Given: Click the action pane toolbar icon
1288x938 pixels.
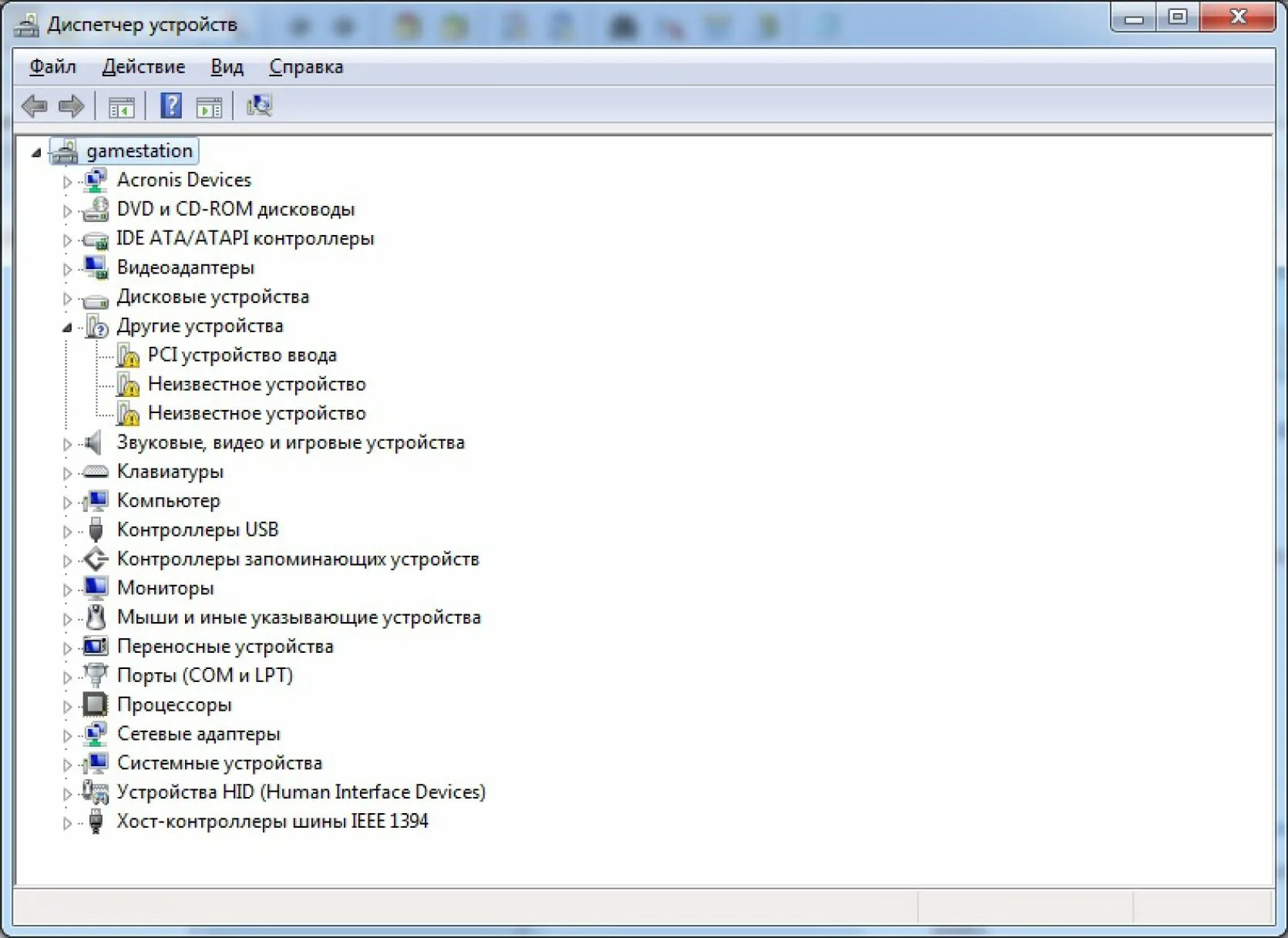Looking at the screenshot, I should click(209, 107).
